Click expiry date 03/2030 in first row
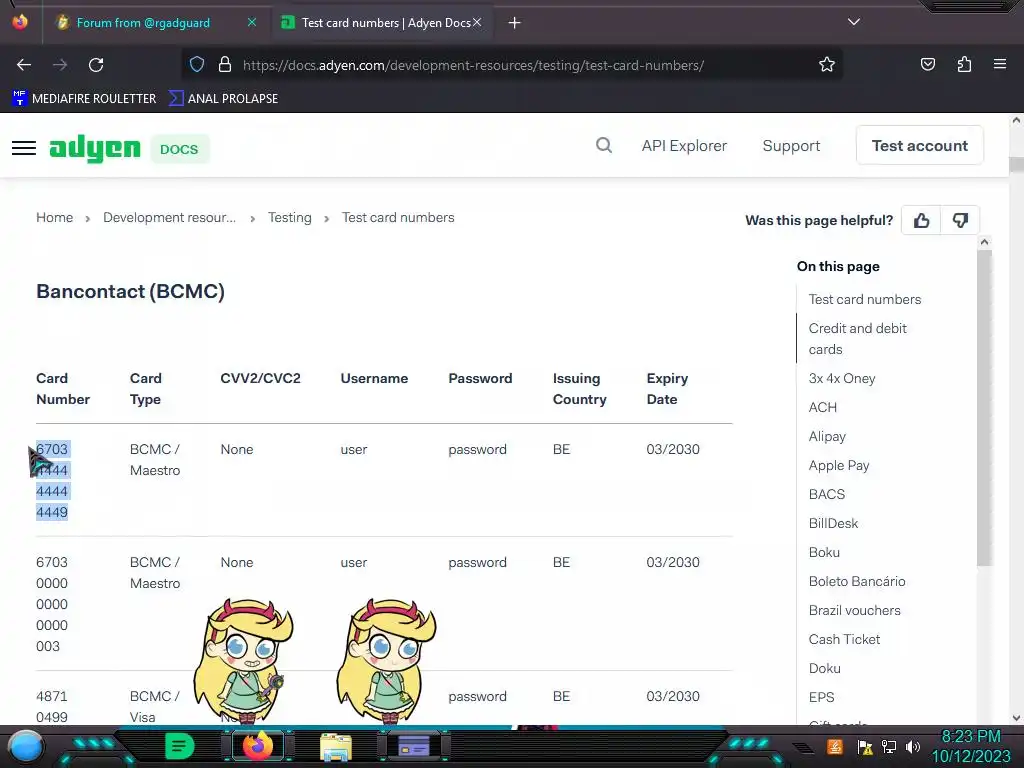This screenshot has height=768, width=1024. 673,449
